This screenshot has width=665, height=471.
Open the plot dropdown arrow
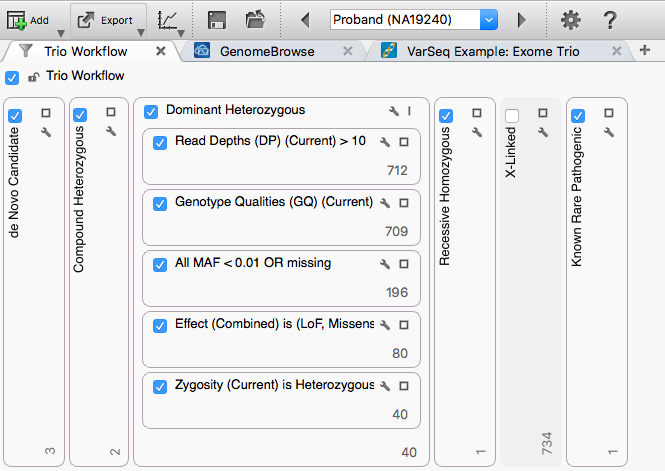[x=181, y=33]
